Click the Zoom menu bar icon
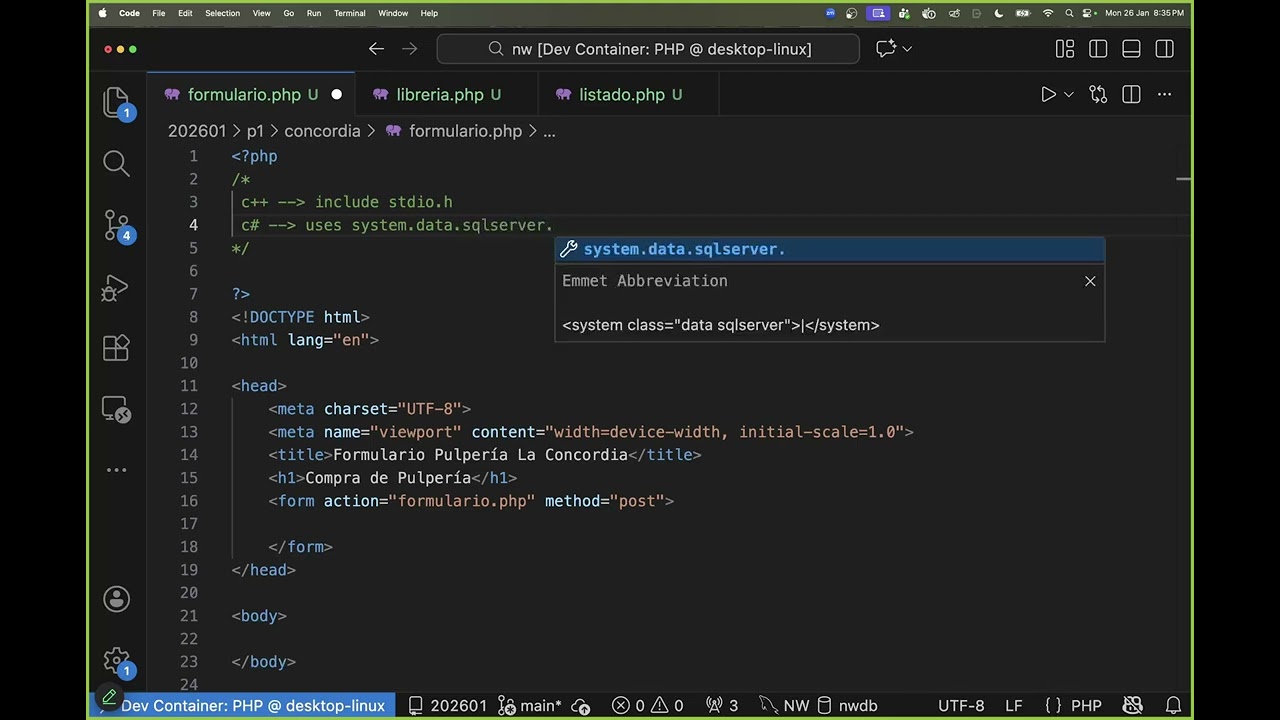Image resolution: width=1280 pixels, height=720 pixels. click(830, 13)
